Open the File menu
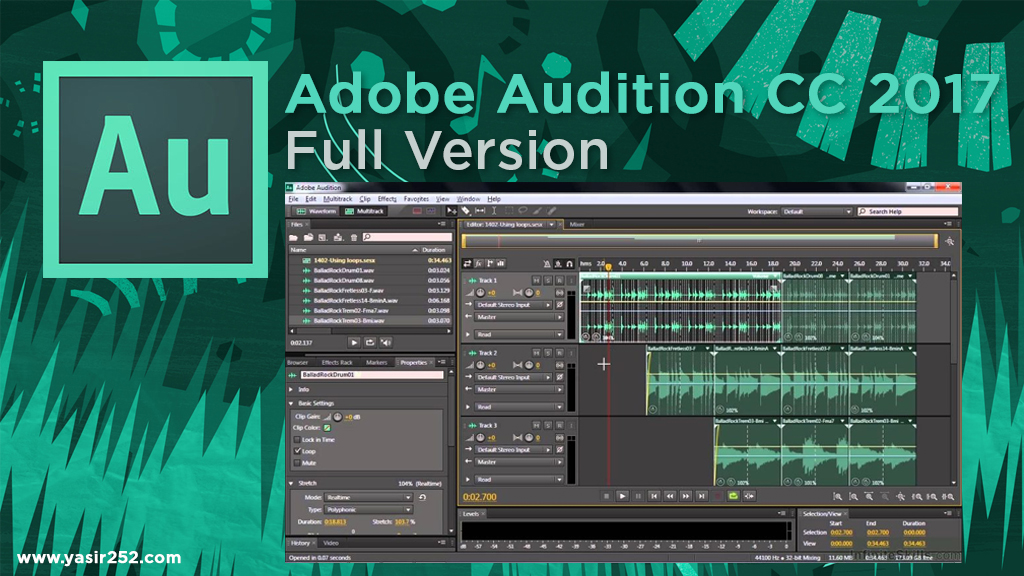This screenshot has width=1024, height=576. (293, 199)
